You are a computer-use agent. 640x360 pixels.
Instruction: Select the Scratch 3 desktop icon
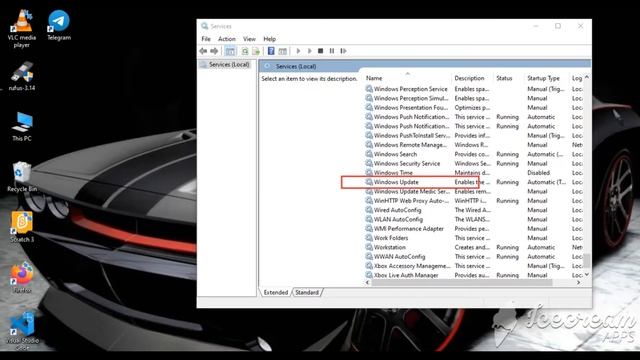coord(22,227)
